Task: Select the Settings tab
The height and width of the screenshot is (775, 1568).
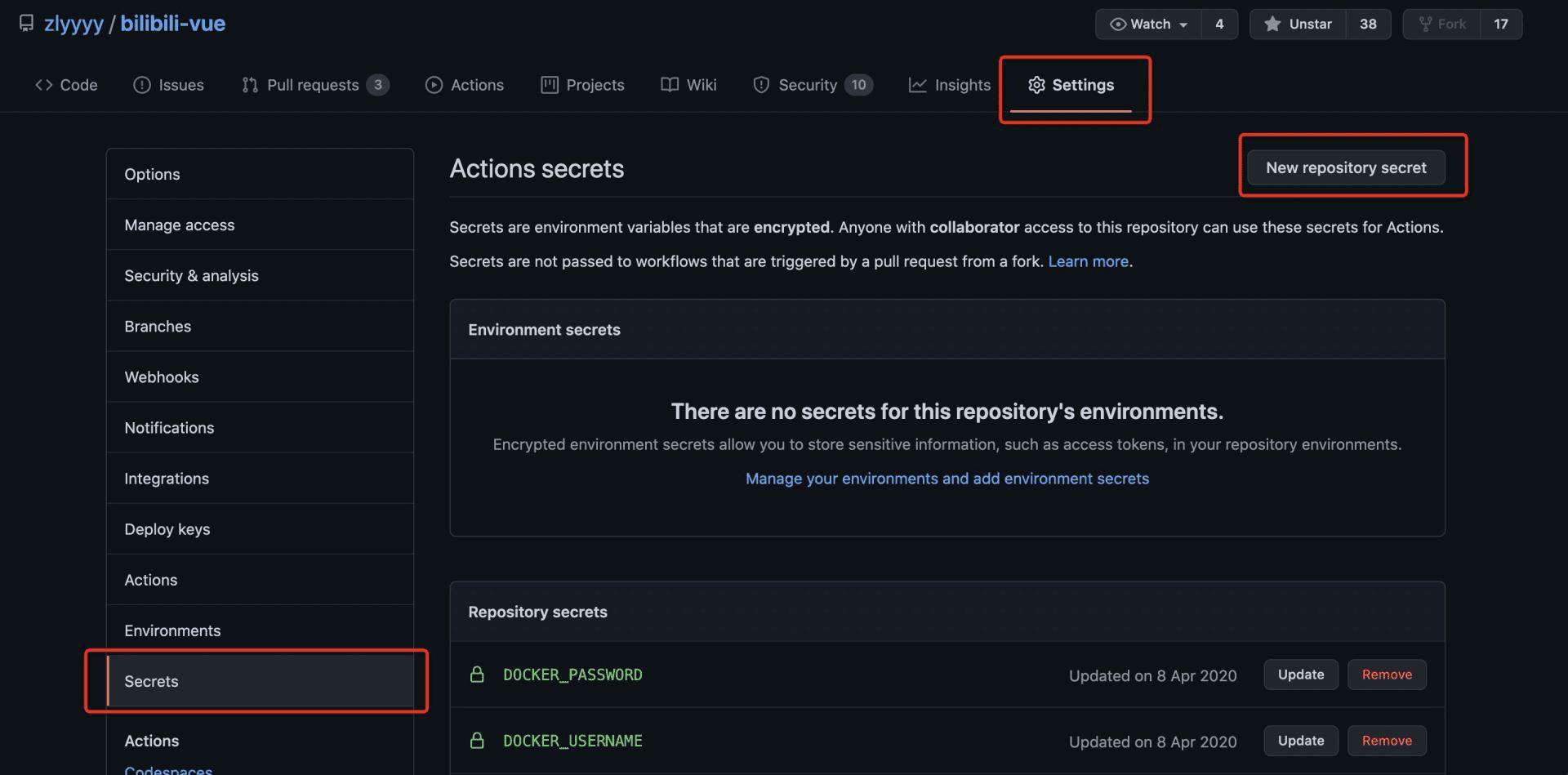Action: click(1071, 85)
